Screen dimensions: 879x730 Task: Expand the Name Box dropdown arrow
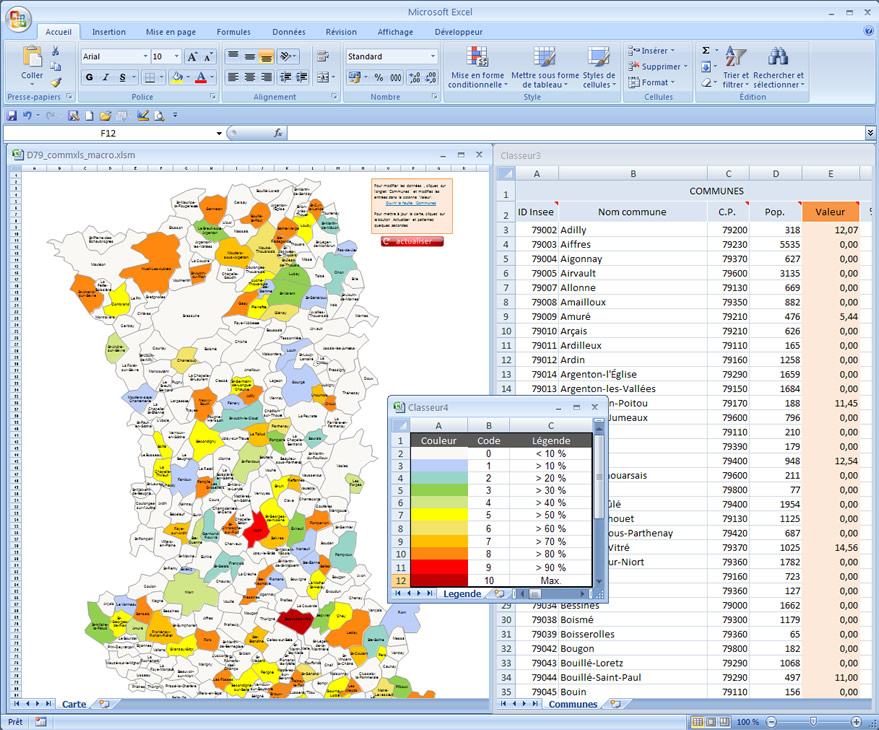[219, 133]
